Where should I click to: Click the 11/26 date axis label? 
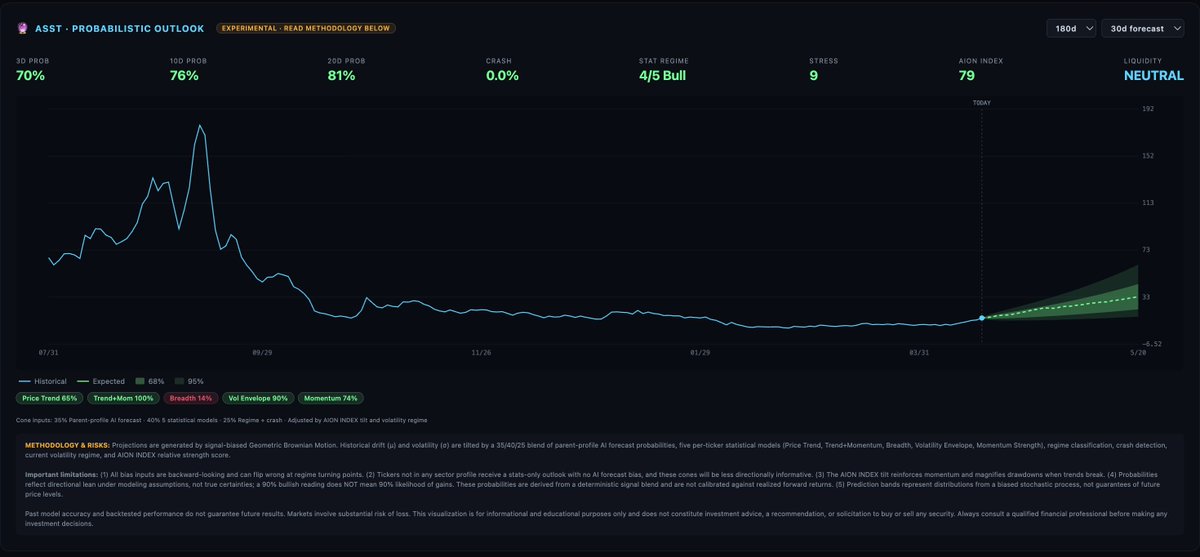(x=481, y=352)
